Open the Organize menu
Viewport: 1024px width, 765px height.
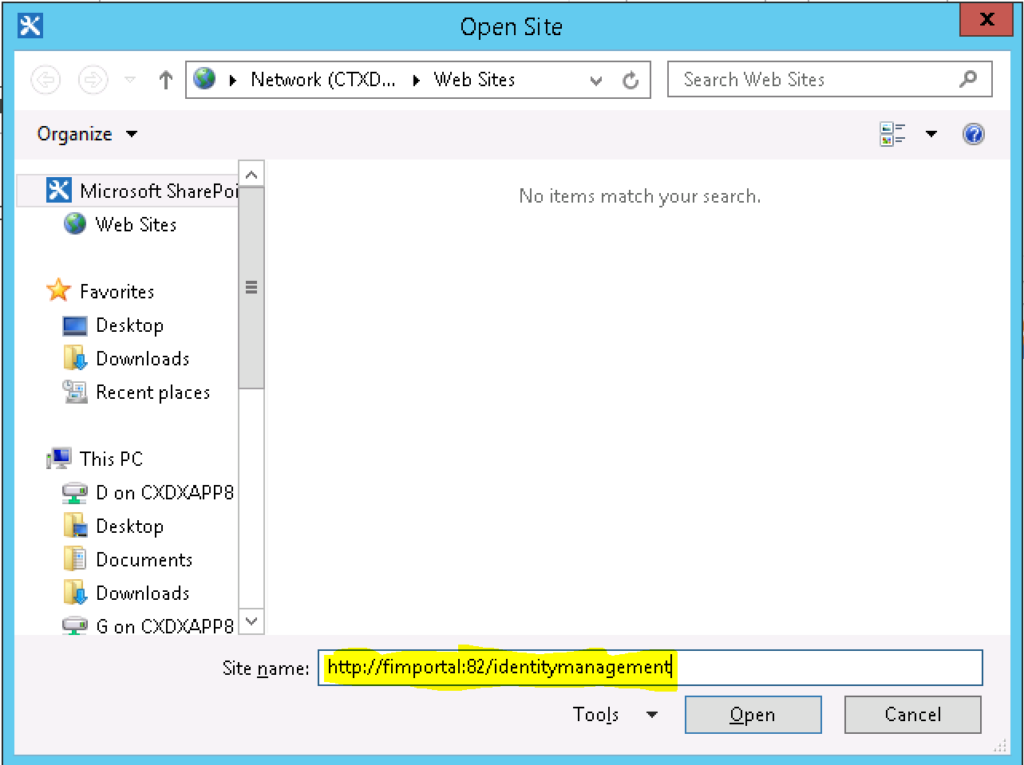(87, 134)
